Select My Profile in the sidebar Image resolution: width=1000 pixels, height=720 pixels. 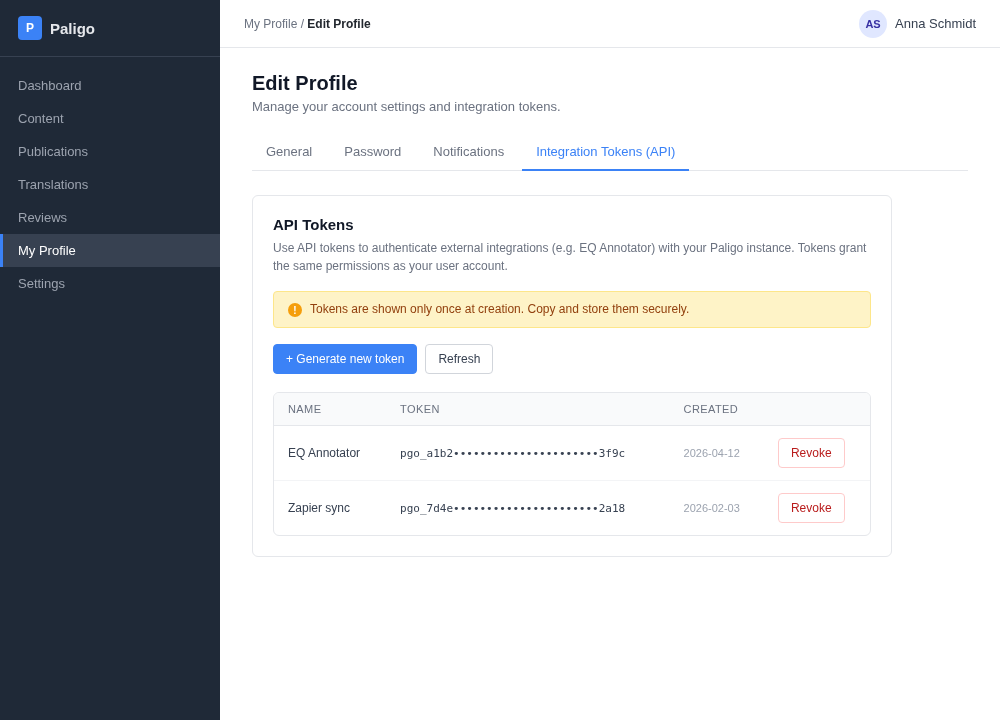(110, 251)
